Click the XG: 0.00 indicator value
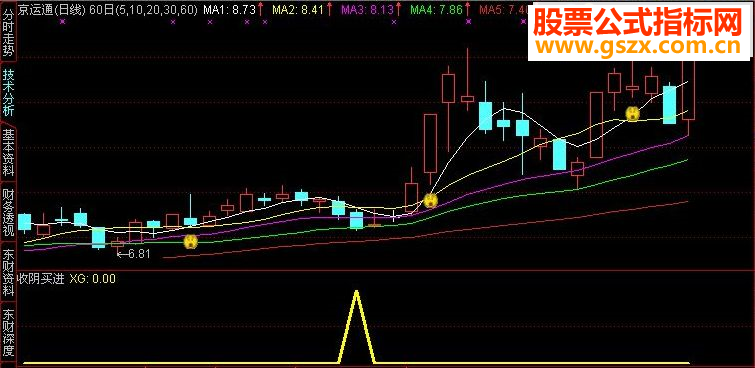The image size is (755, 368). (92, 279)
